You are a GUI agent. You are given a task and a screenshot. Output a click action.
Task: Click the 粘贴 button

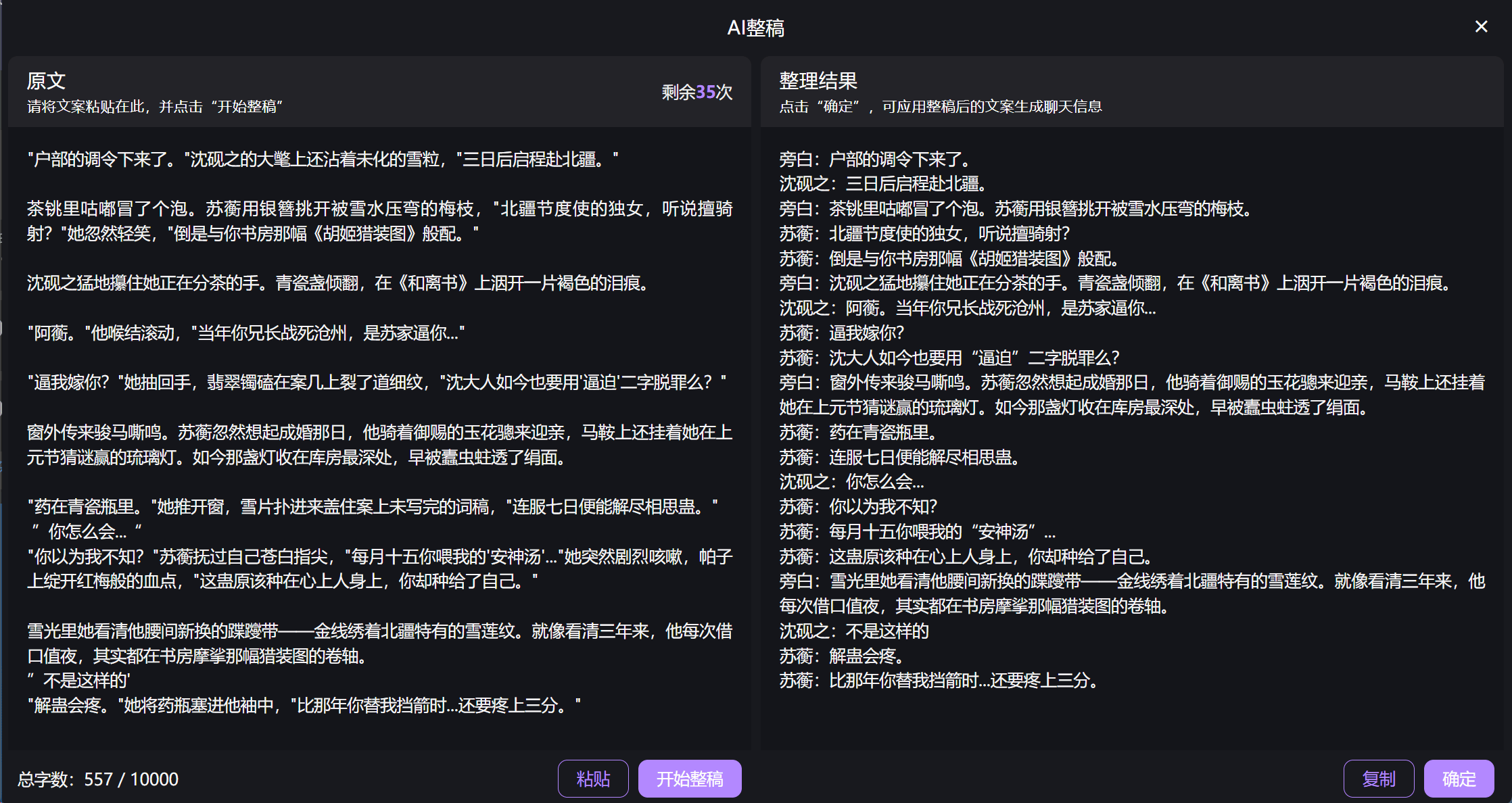(593, 779)
